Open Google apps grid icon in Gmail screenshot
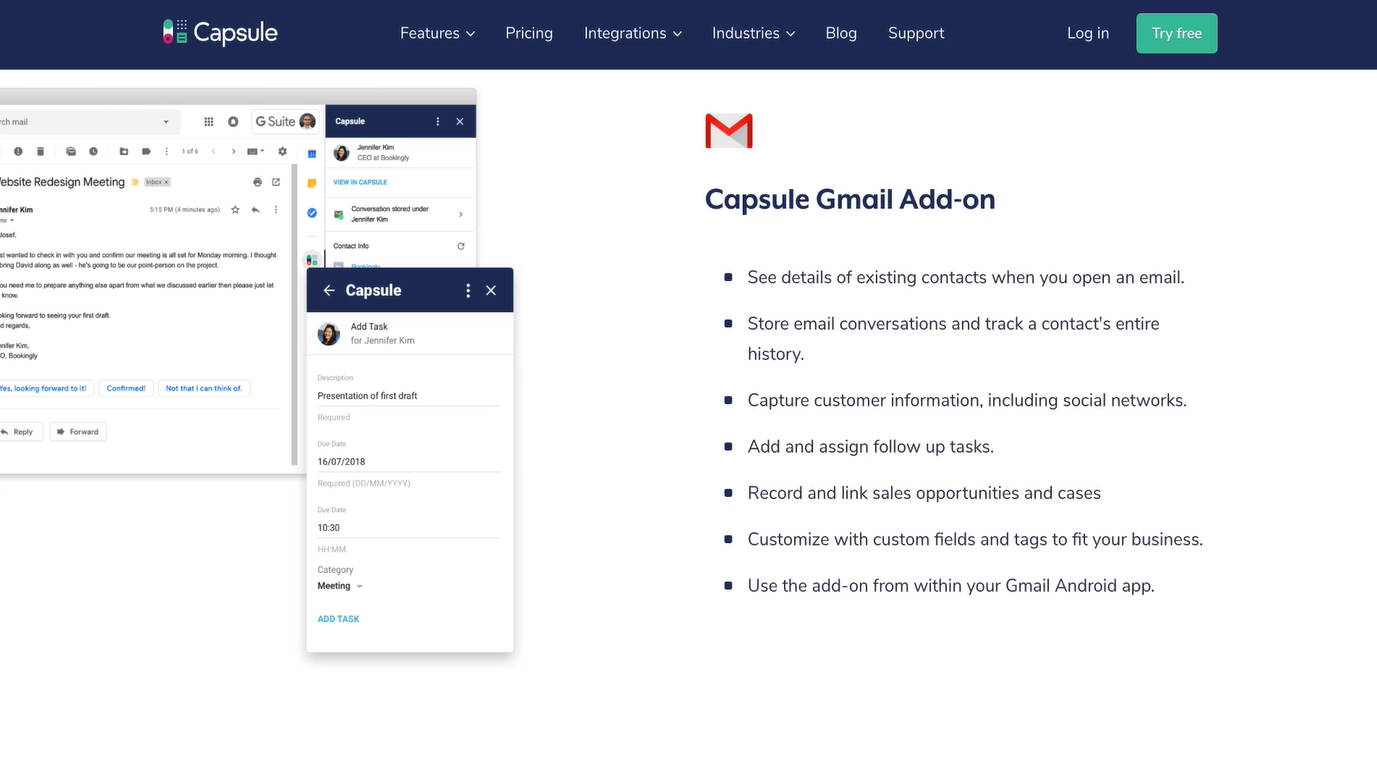The height and width of the screenshot is (765, 1377). 208,121
